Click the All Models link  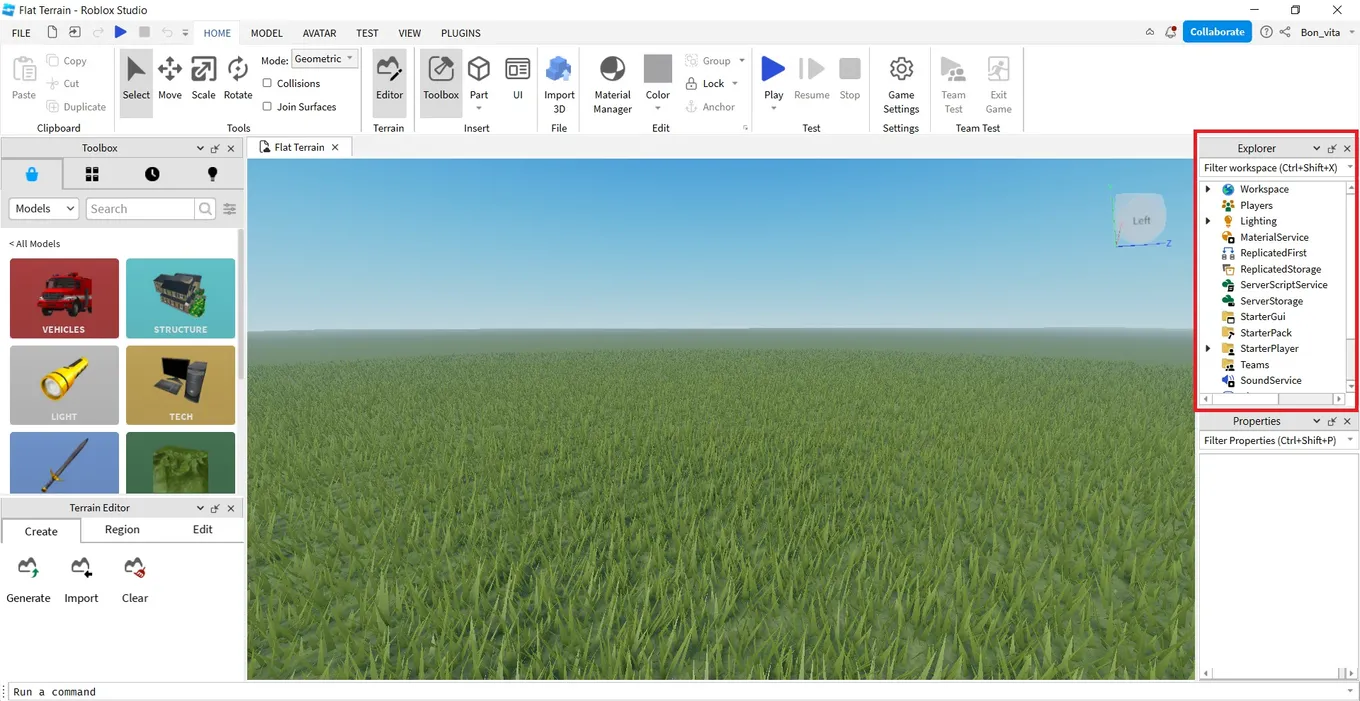tap(35, 244)
